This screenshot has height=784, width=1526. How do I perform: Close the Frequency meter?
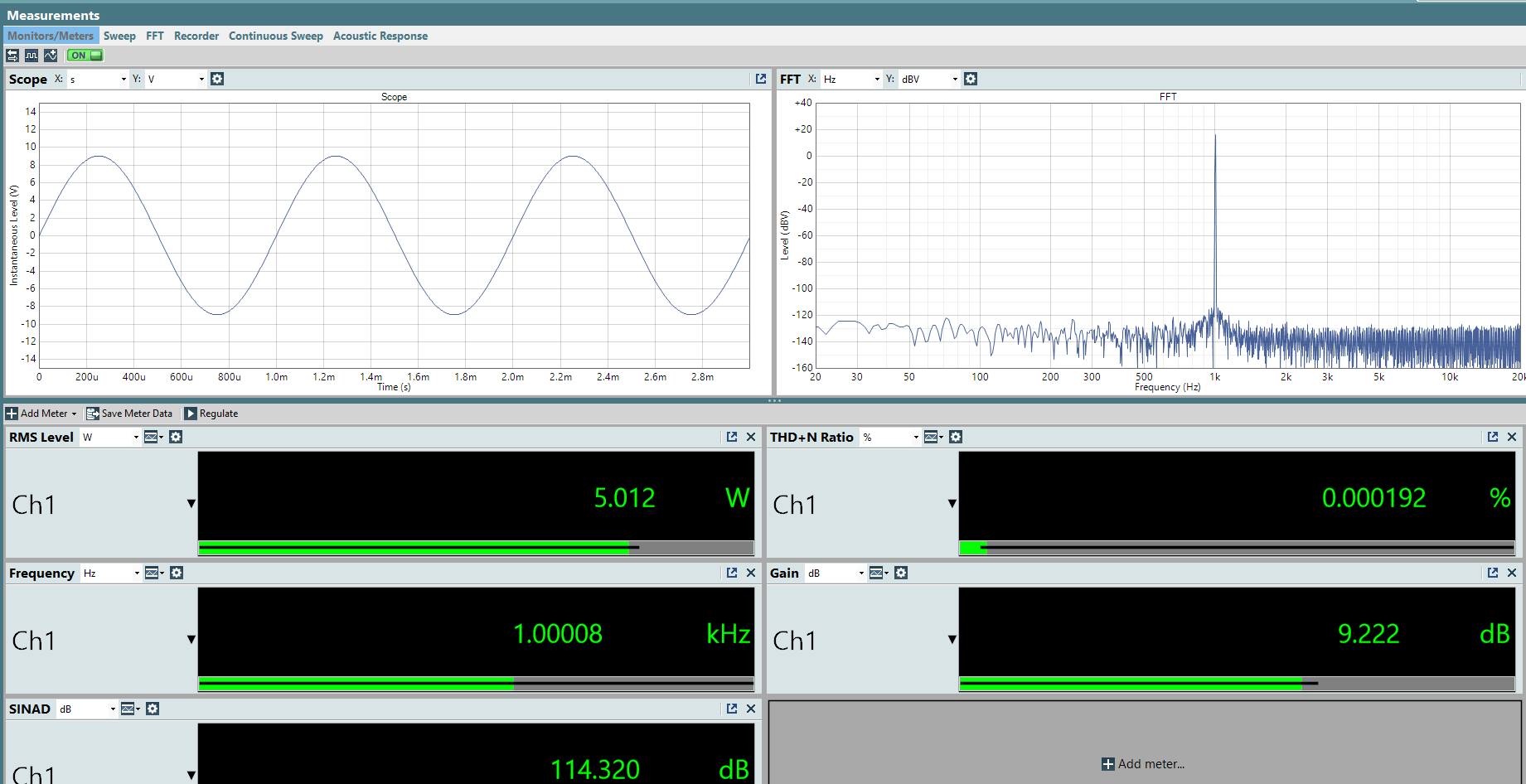(x=751, y=573)
